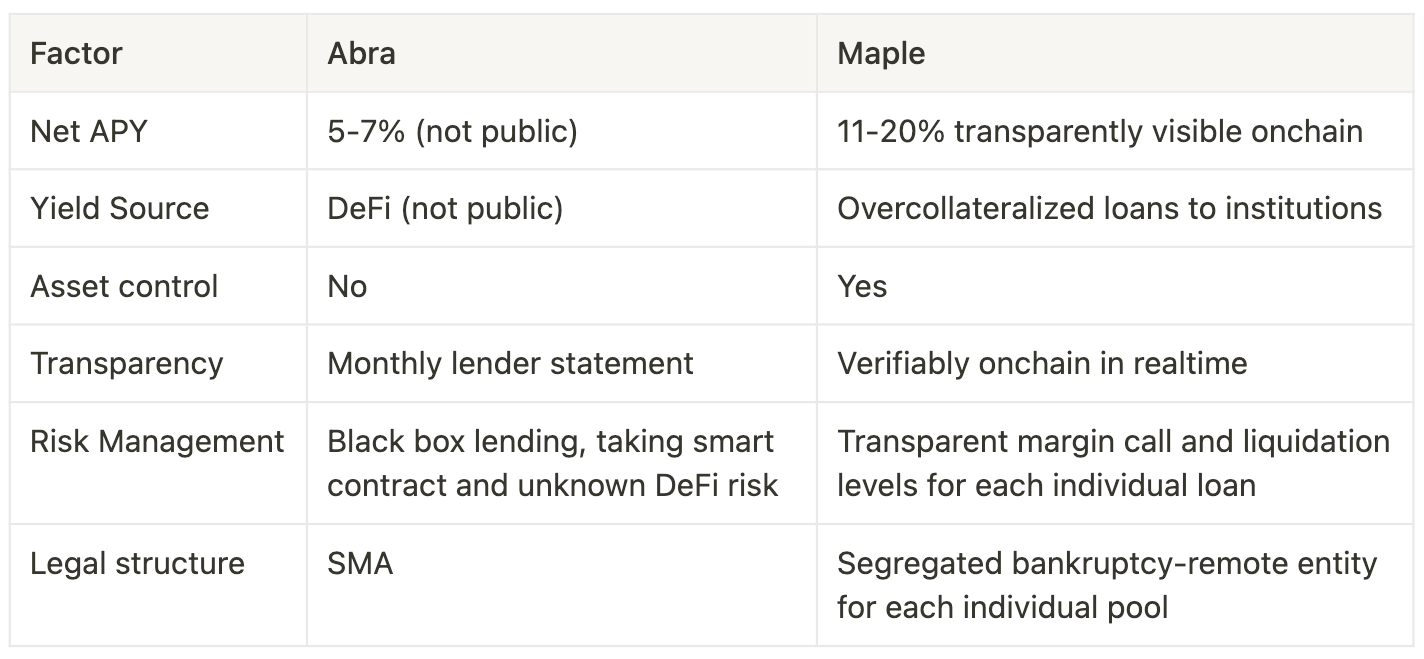
Task: Select the Abra column header cell
Action: click(562, 53)
